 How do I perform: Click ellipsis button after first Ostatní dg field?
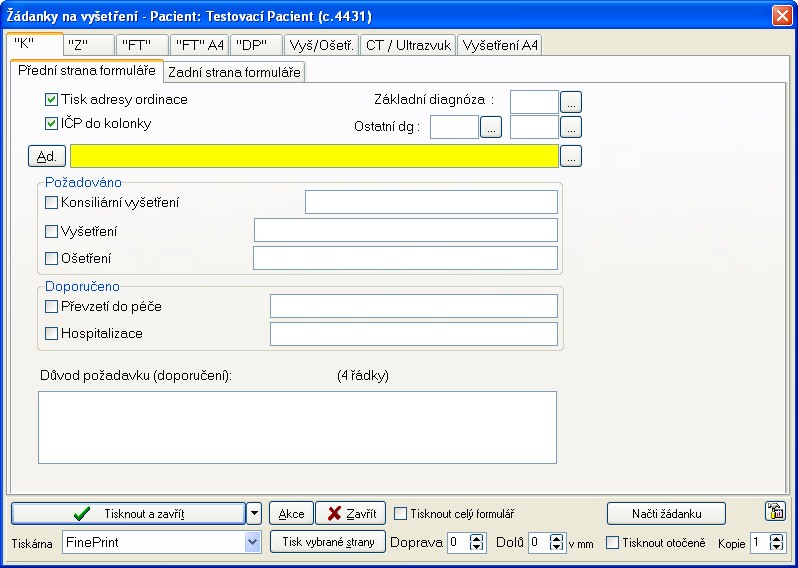pos(490,126)
